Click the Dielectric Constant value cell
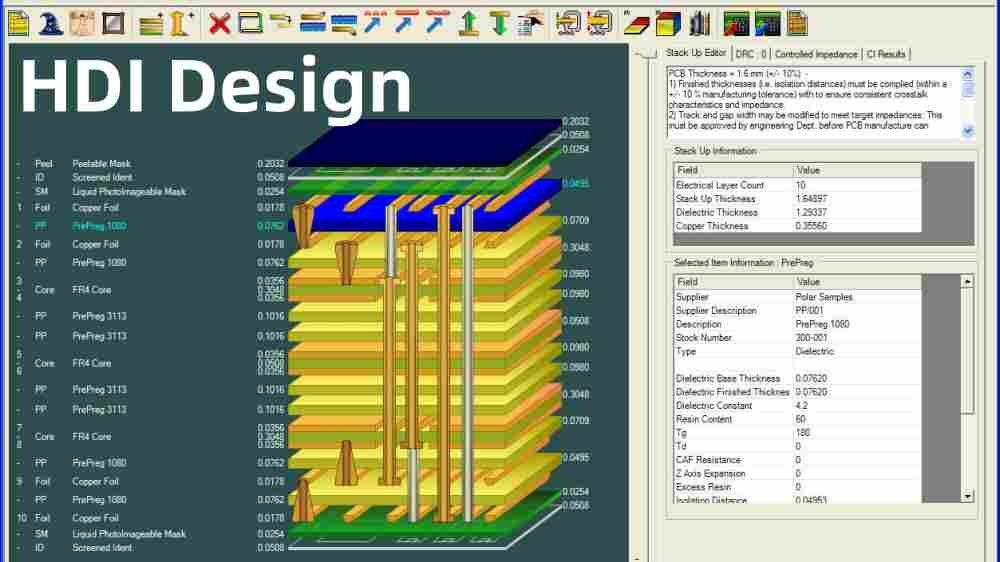 coord(856,406)
